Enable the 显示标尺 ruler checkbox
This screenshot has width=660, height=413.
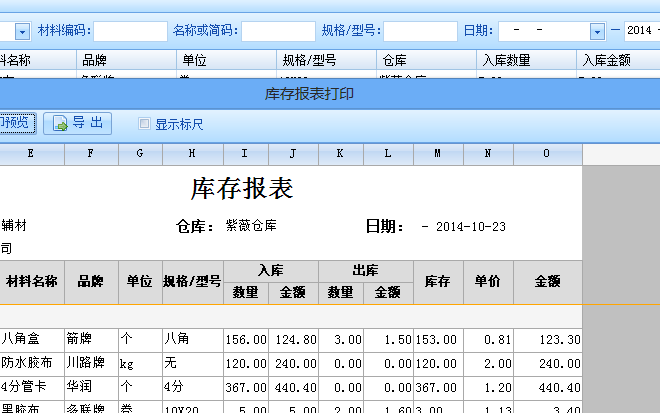(145, 124)
